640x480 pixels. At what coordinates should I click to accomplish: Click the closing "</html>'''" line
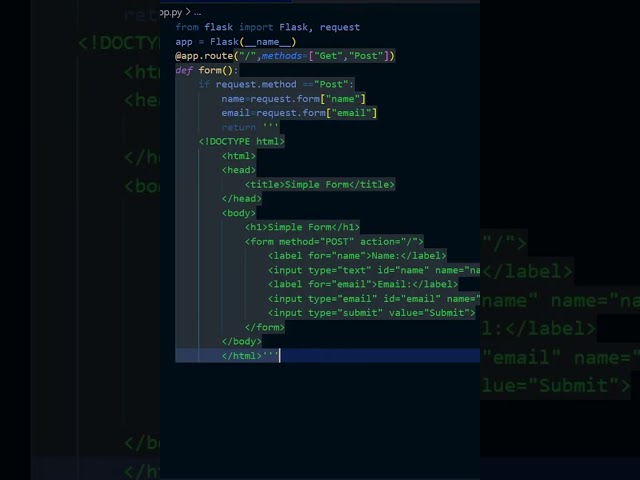click(x=250, y=356)
